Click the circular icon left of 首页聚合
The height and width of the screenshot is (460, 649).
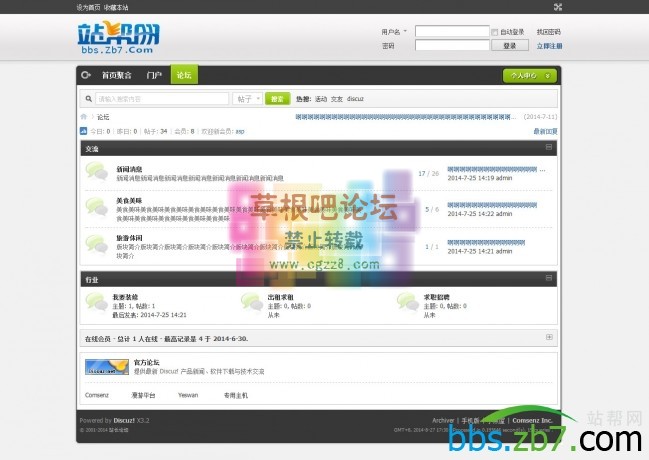coord(86,75)
